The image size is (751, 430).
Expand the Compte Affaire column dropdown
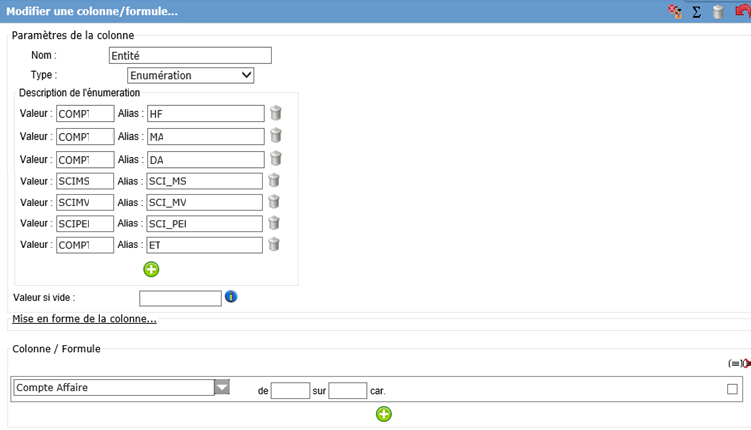[x=222, y=388]
